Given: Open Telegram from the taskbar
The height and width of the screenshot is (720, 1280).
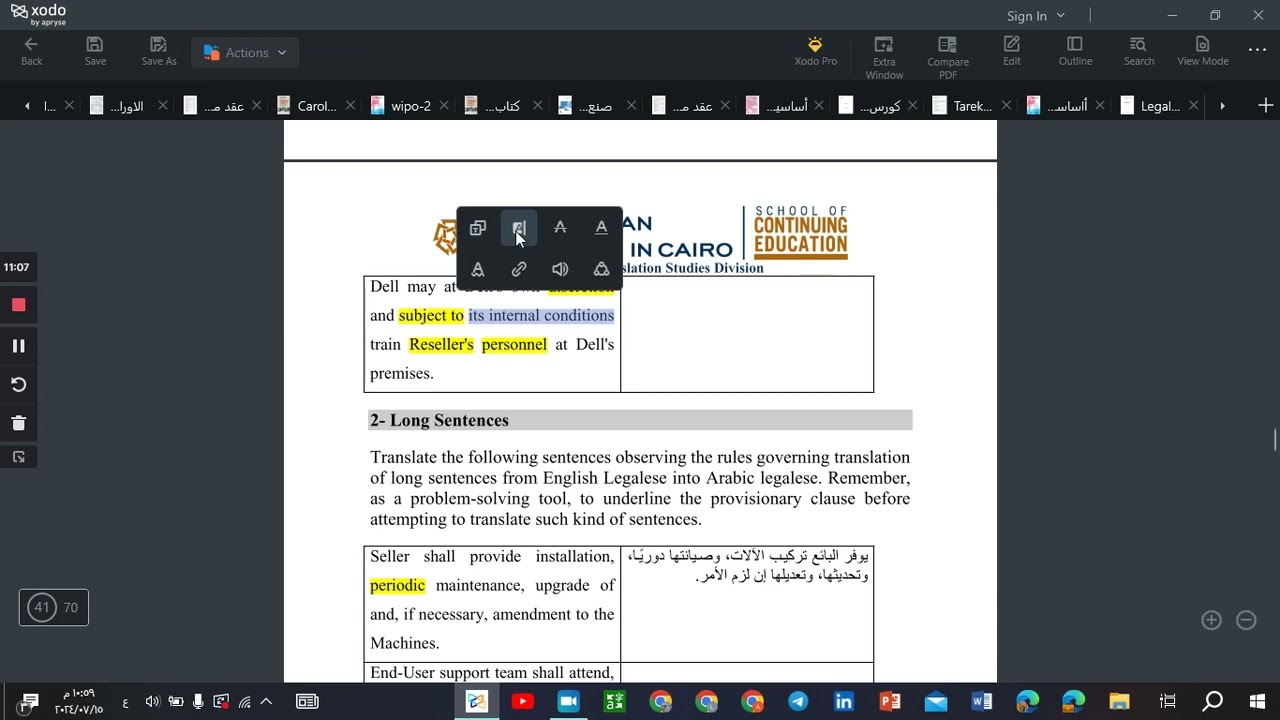Looking at the screenshot, I should 798,702.
